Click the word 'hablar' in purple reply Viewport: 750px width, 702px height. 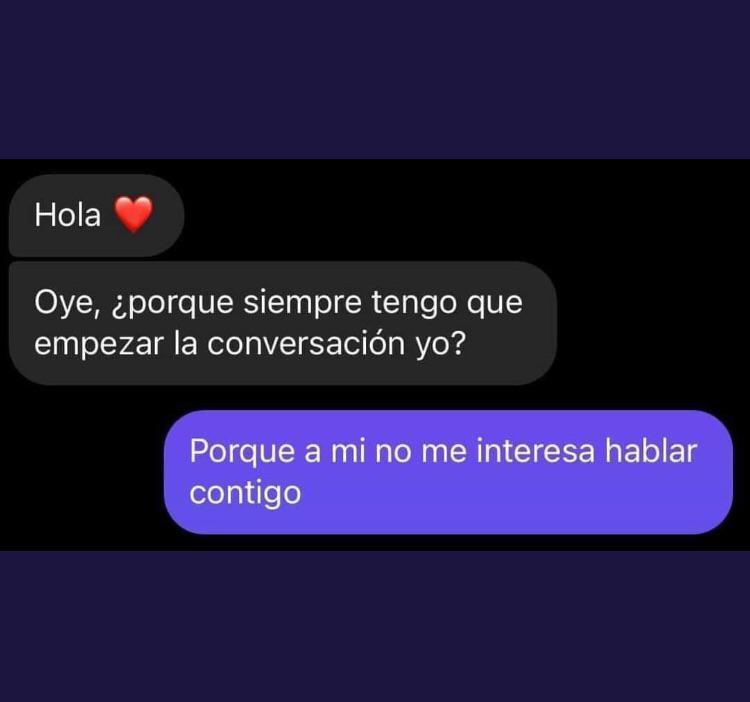pos(651,451)
